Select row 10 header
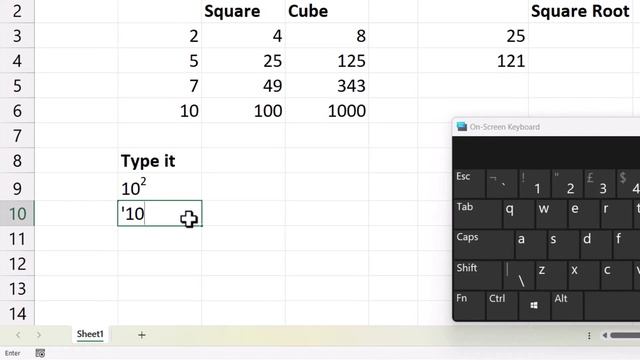This screenshot has width=640, height=360. coord(17,213)
